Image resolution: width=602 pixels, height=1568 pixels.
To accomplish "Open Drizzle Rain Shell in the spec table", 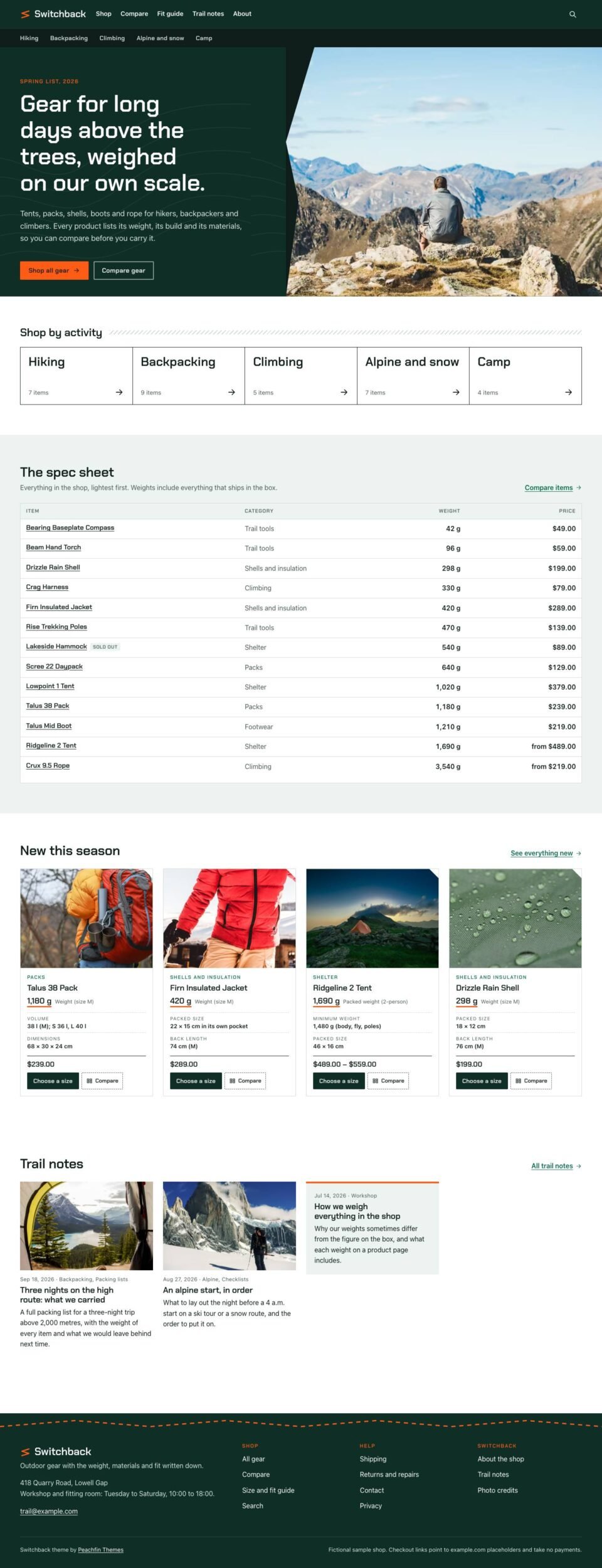I will click(x=53, y=568).
